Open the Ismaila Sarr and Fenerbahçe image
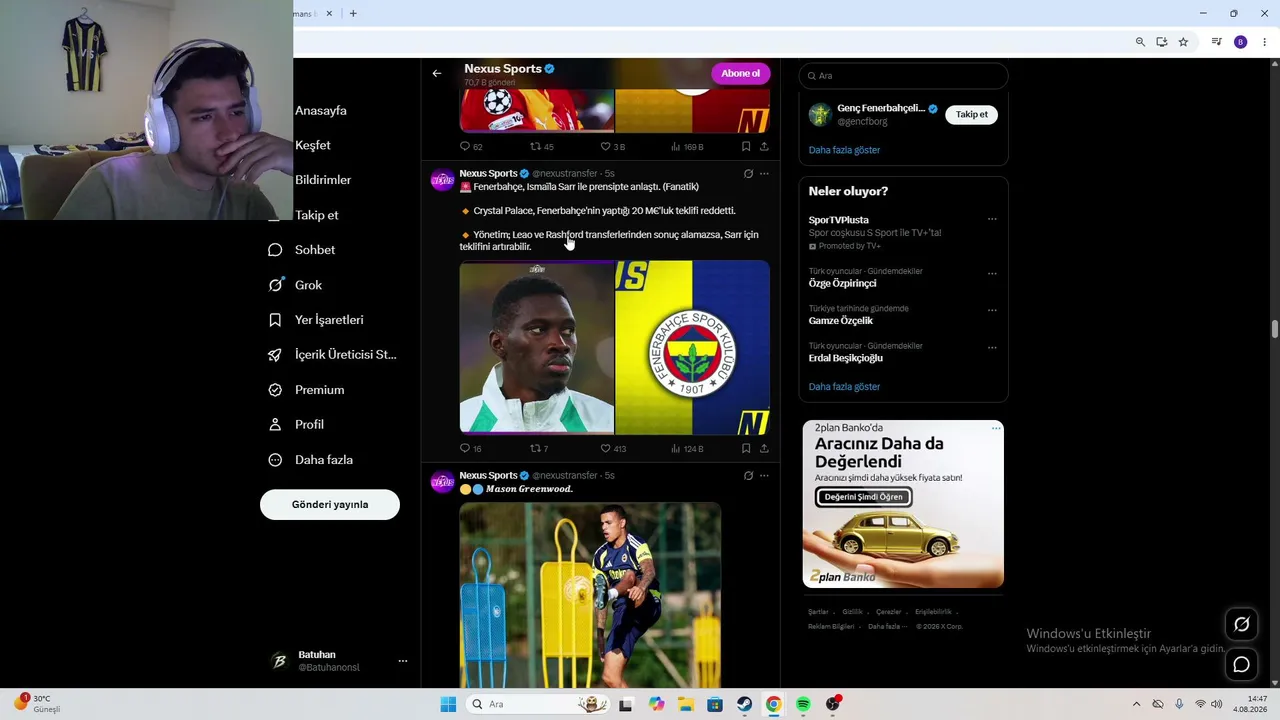This screenshot has height=720, width=1280. click(x=615, y=347)
